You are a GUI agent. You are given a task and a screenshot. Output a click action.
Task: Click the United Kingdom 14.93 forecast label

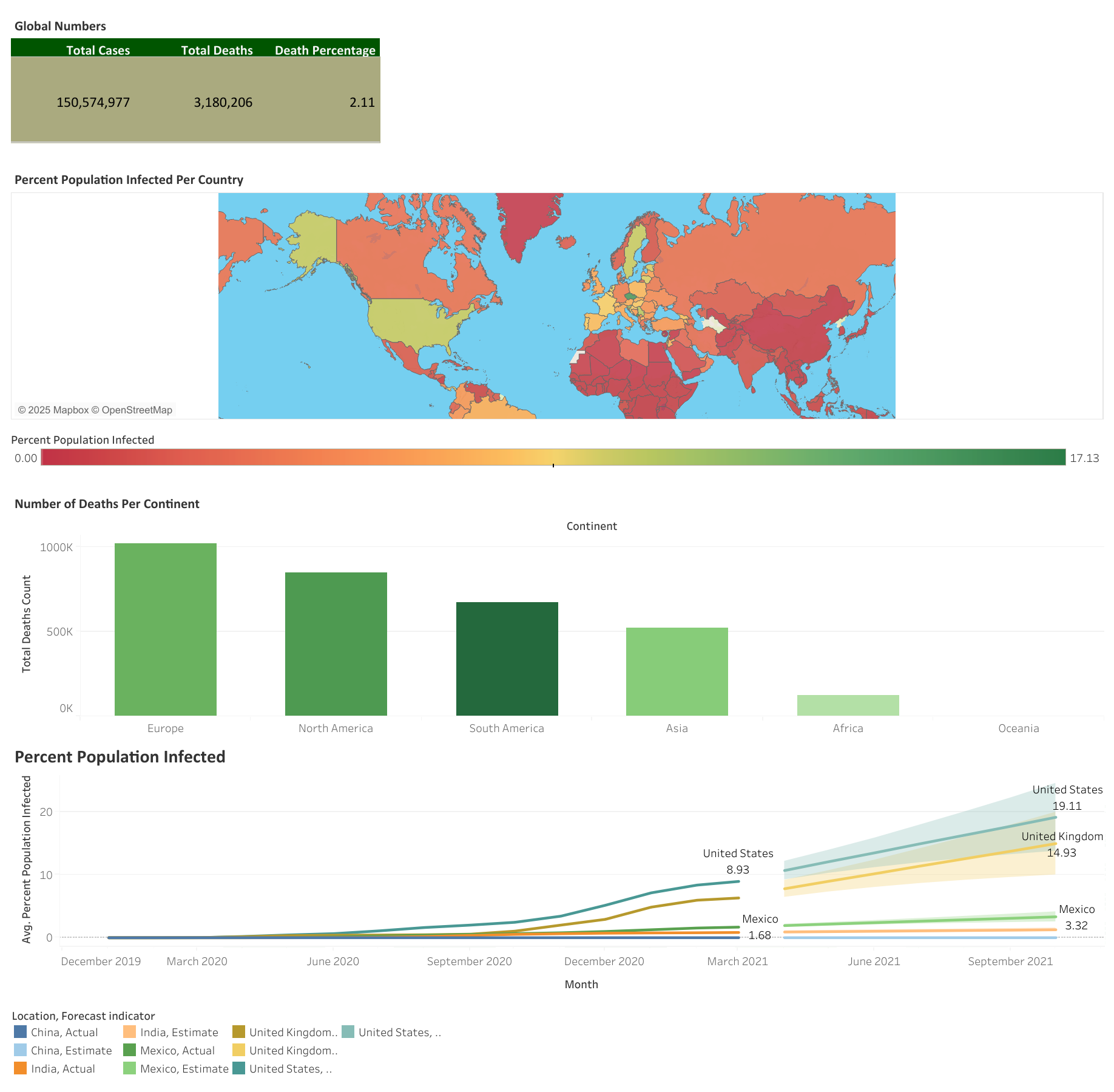tap(1062, 844)
